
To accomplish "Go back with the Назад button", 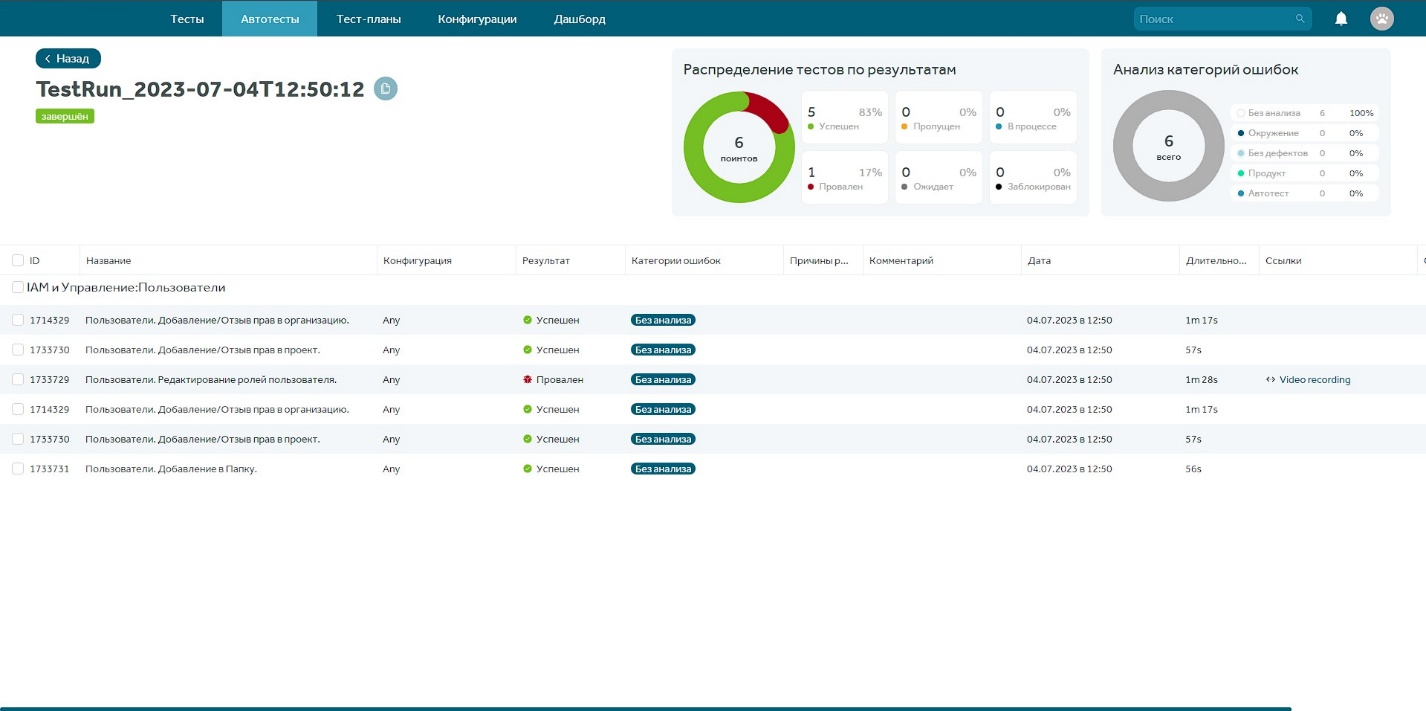I will click(x=68, y=59).
